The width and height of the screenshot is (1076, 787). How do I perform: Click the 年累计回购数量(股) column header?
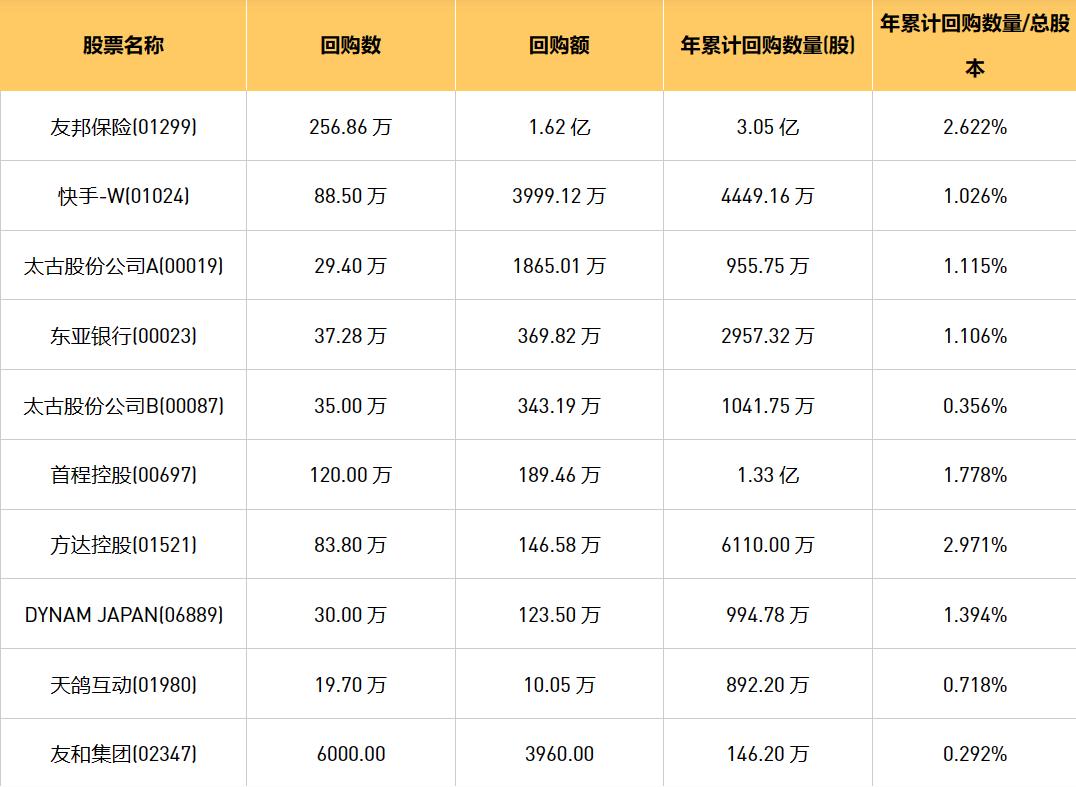click(x=767, y=46)
